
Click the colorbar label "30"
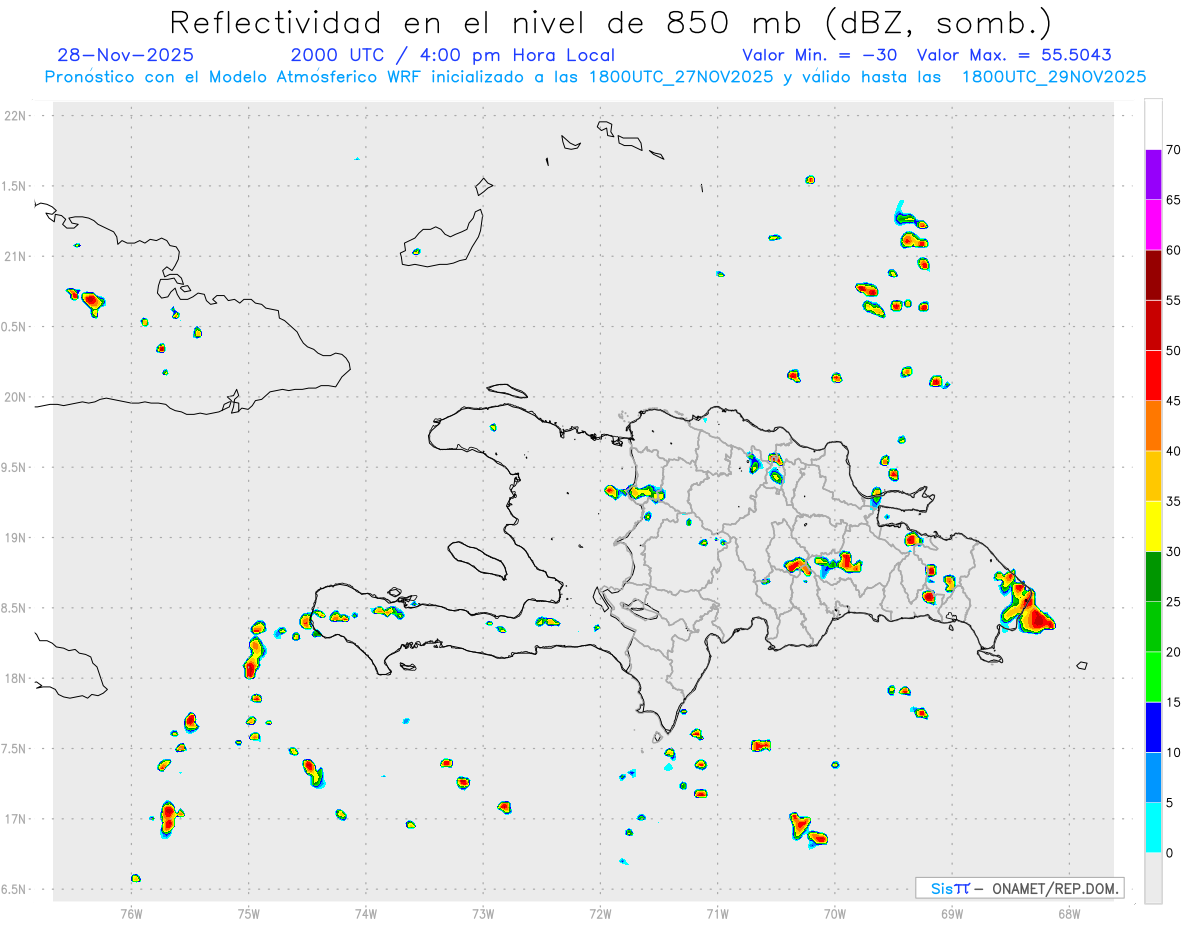(1174, 552)
